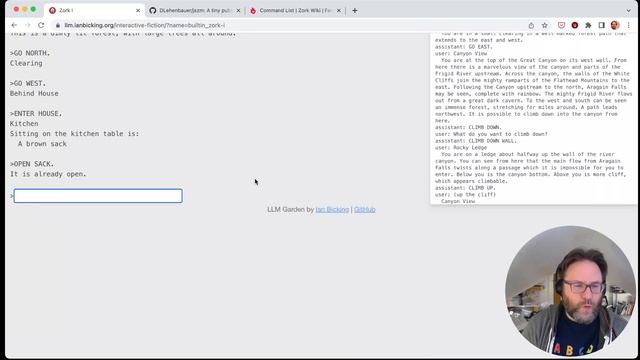Click the share icon in address bar
The height and width of the screenshot is (360, 640).
pos(531,25)
